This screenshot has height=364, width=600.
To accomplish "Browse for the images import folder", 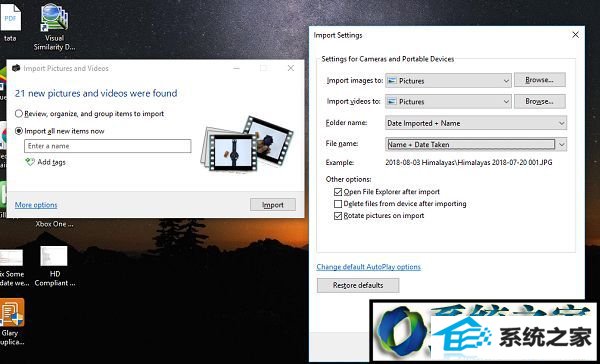I will point(540,80).
